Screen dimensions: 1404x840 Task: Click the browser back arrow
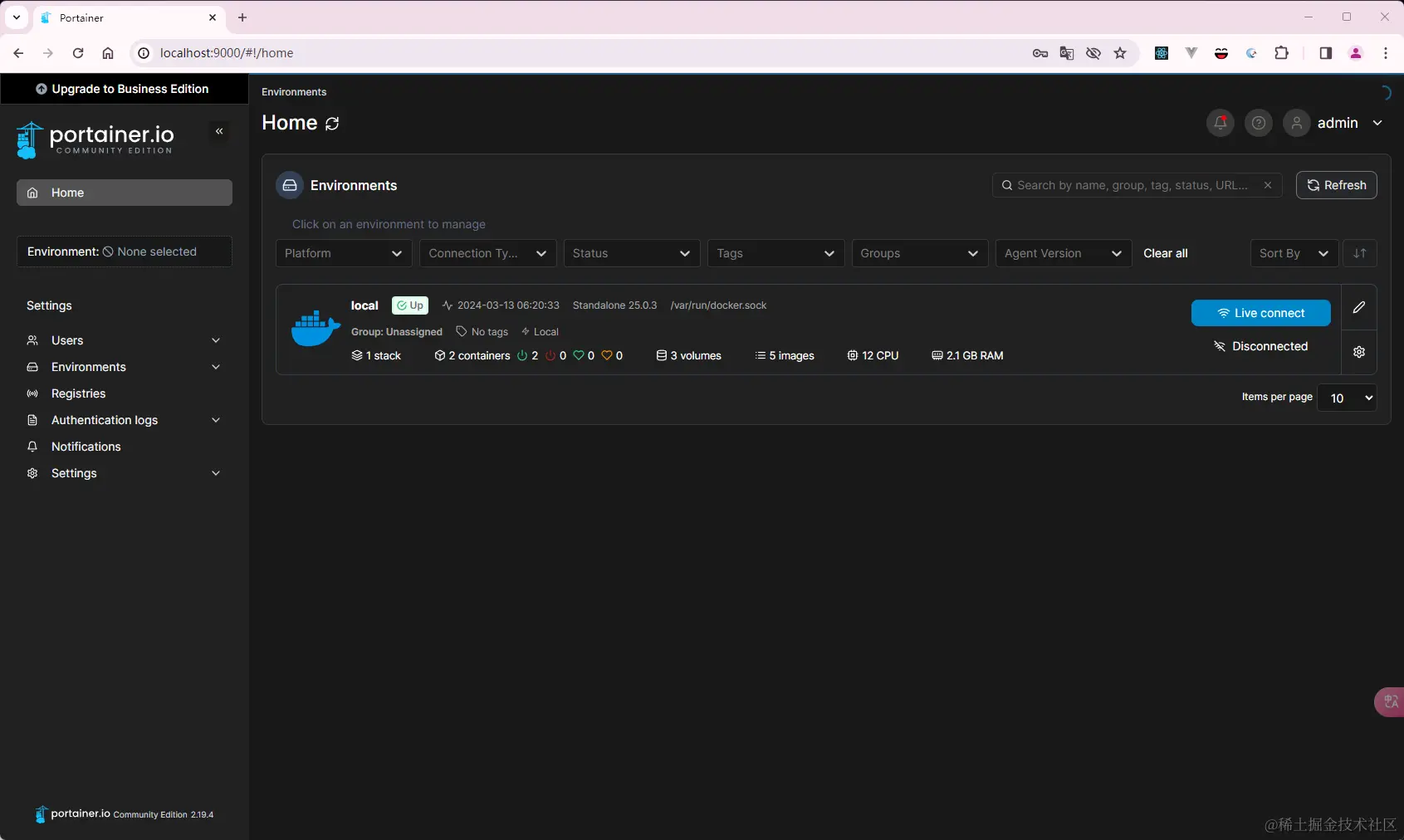click(x=18, y=53)
